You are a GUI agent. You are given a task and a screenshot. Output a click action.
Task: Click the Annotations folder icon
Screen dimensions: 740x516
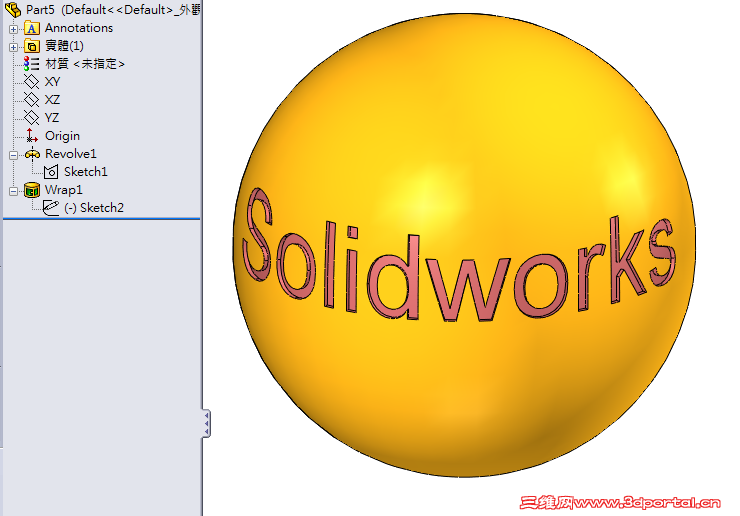(32, 28)
